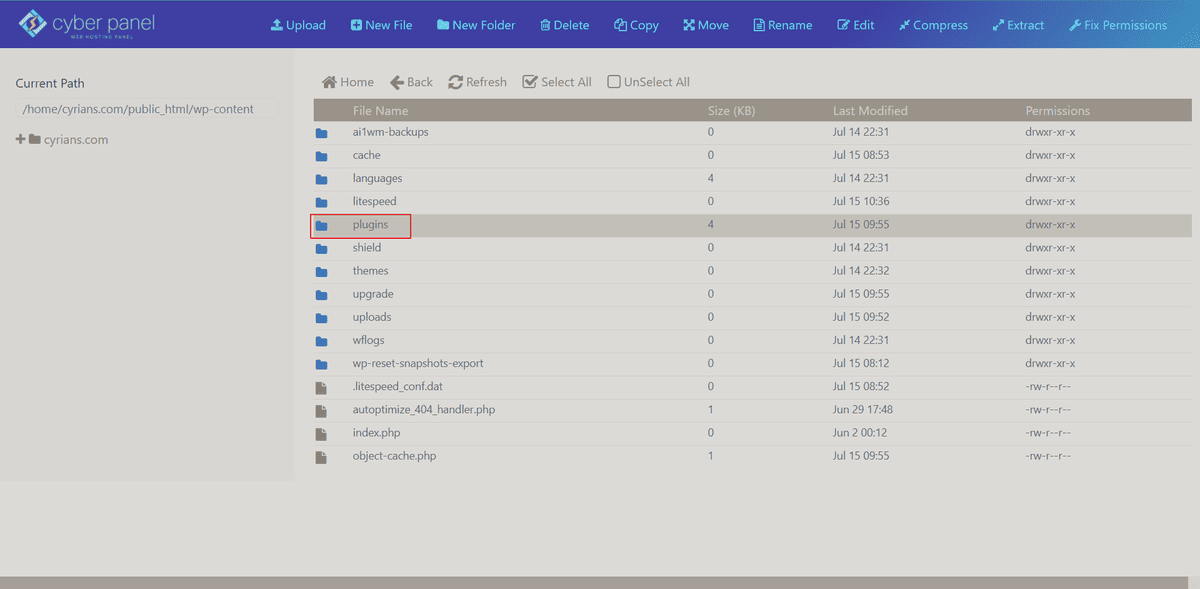Select the litespeed folder name
Image resolution: width=1200 pixels, height=589 pixels.
pyautogui.click(x=375, y=201)
